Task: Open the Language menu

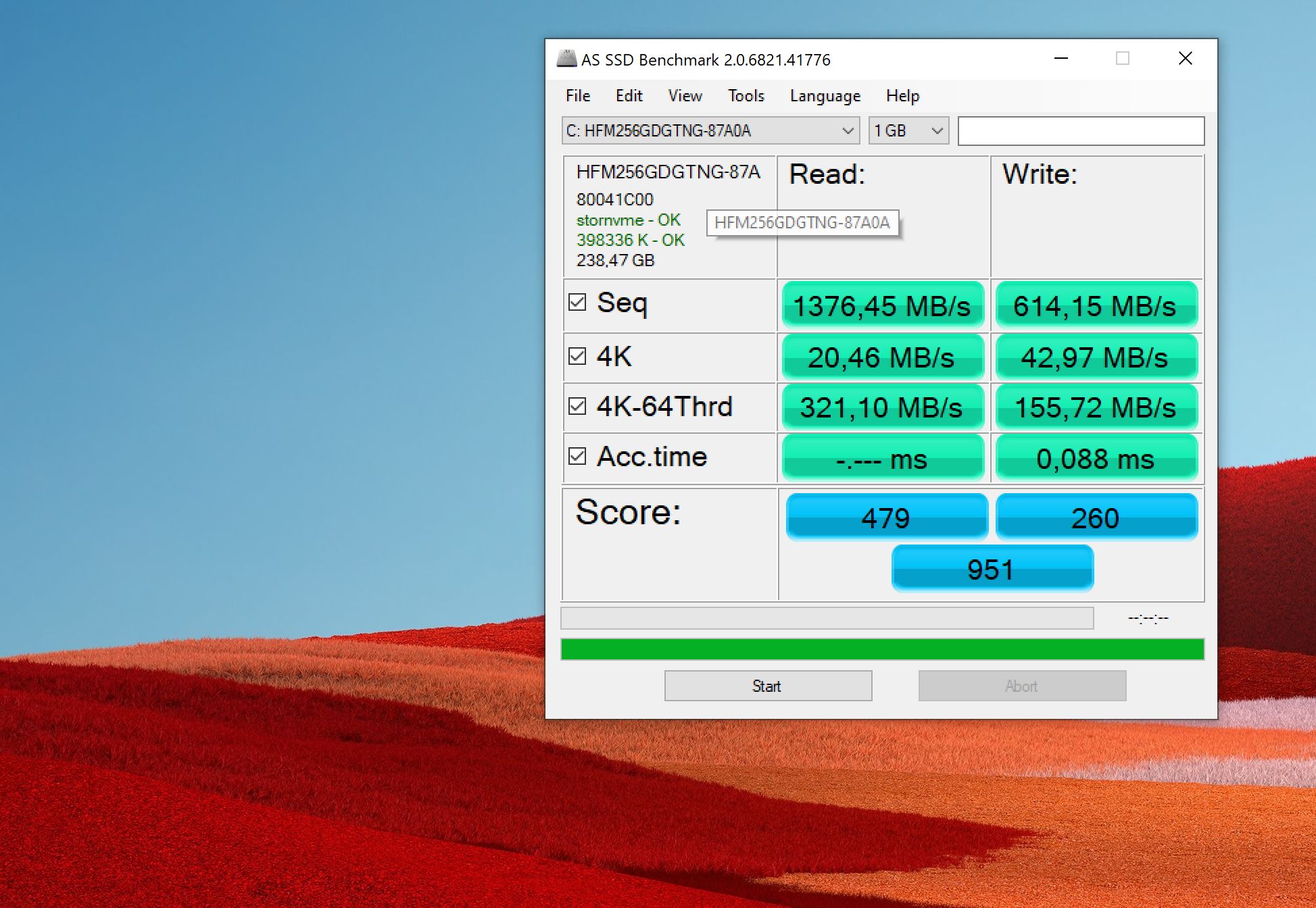Action: coord(825,96)
